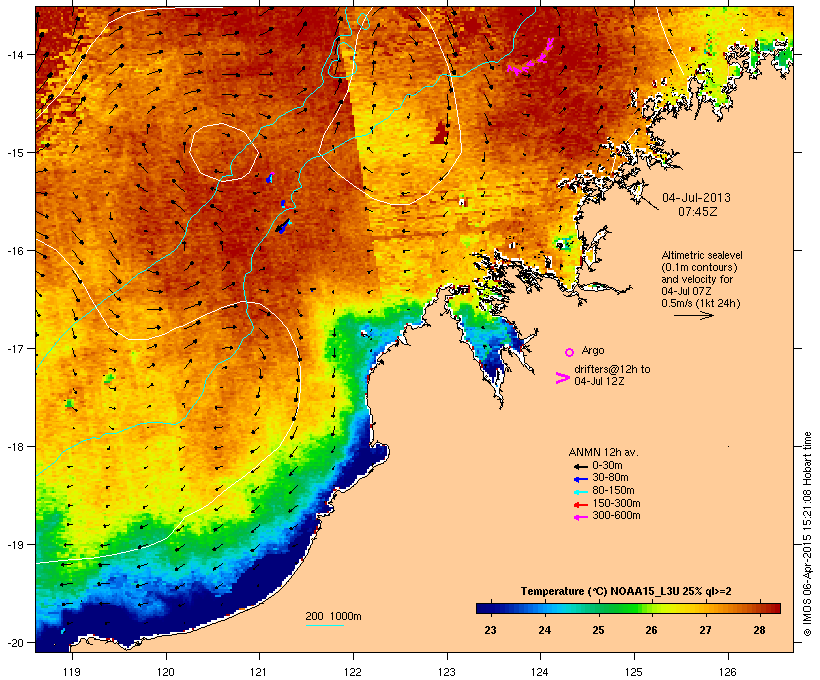Click the '(0.1m contours)' text
Image resolution: width=820 pixels, height=680 pixels.
[699, 267]
